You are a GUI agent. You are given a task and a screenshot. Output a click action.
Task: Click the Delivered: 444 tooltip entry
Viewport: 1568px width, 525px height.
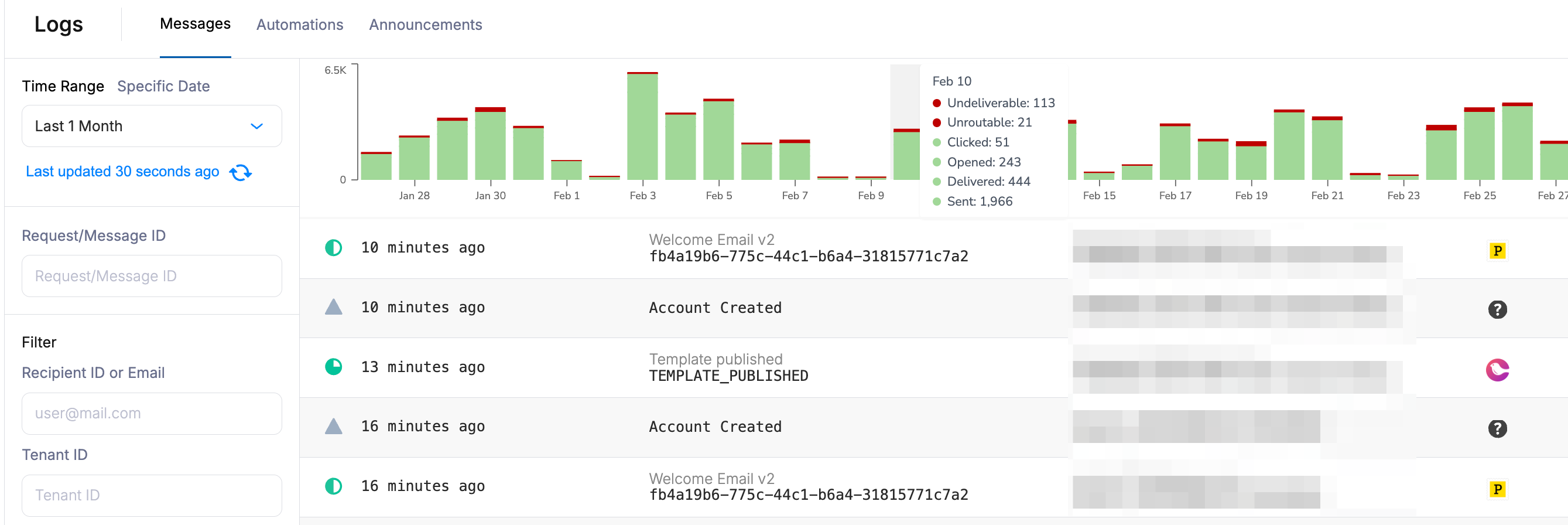(982, 182)
